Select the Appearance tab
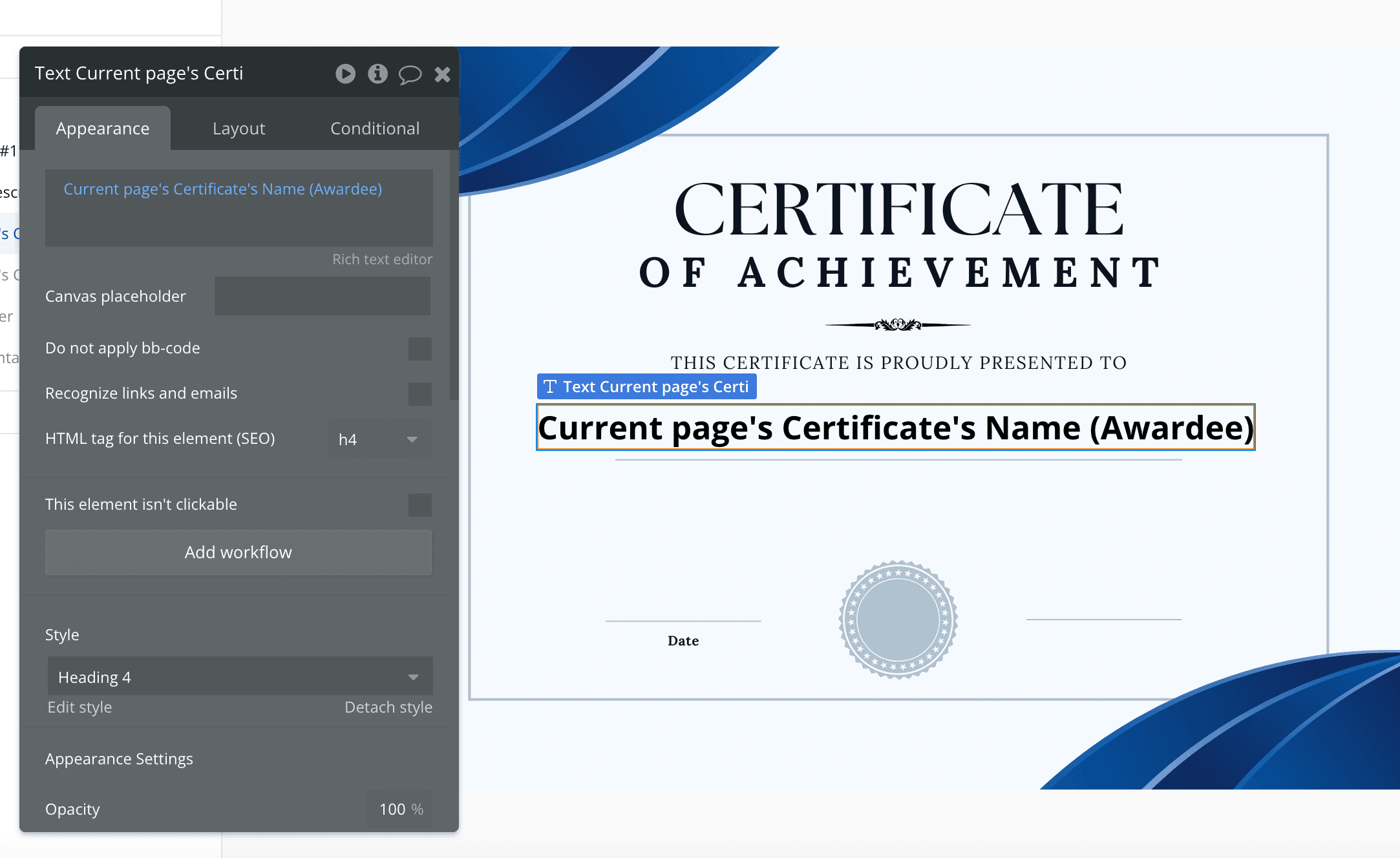 point(103,129)
